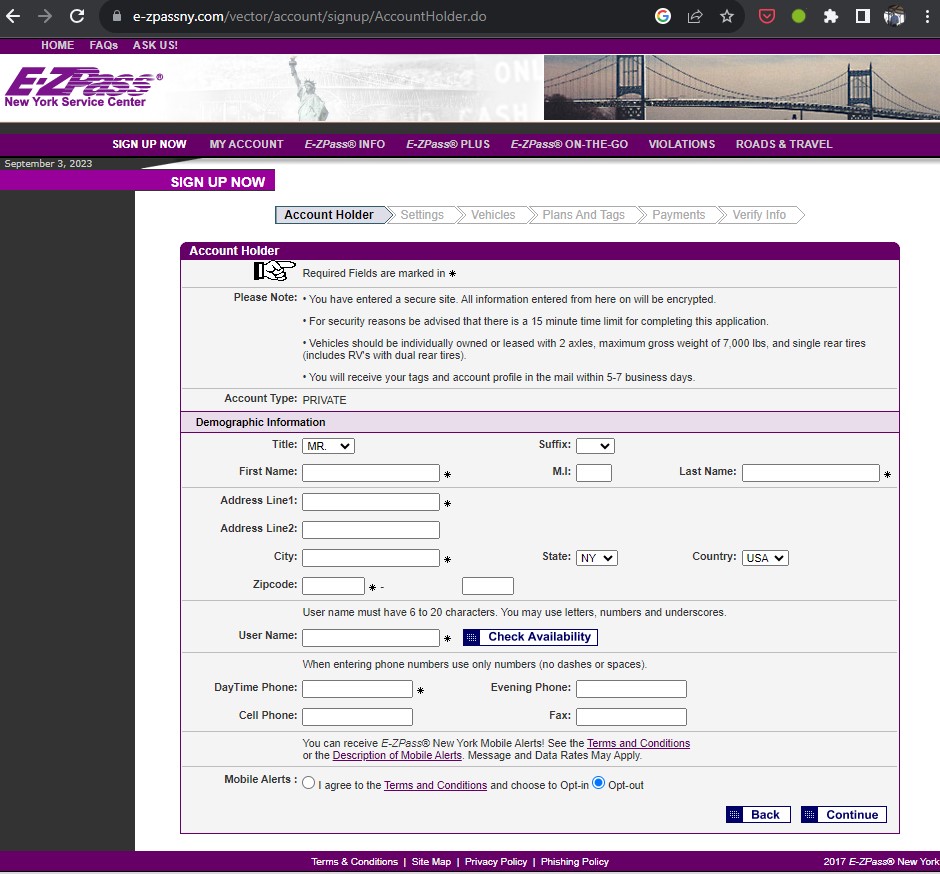Viewport: 940px width, 874px height.
Task: Click the Address Line1 input field
Action: click(371, 502)
